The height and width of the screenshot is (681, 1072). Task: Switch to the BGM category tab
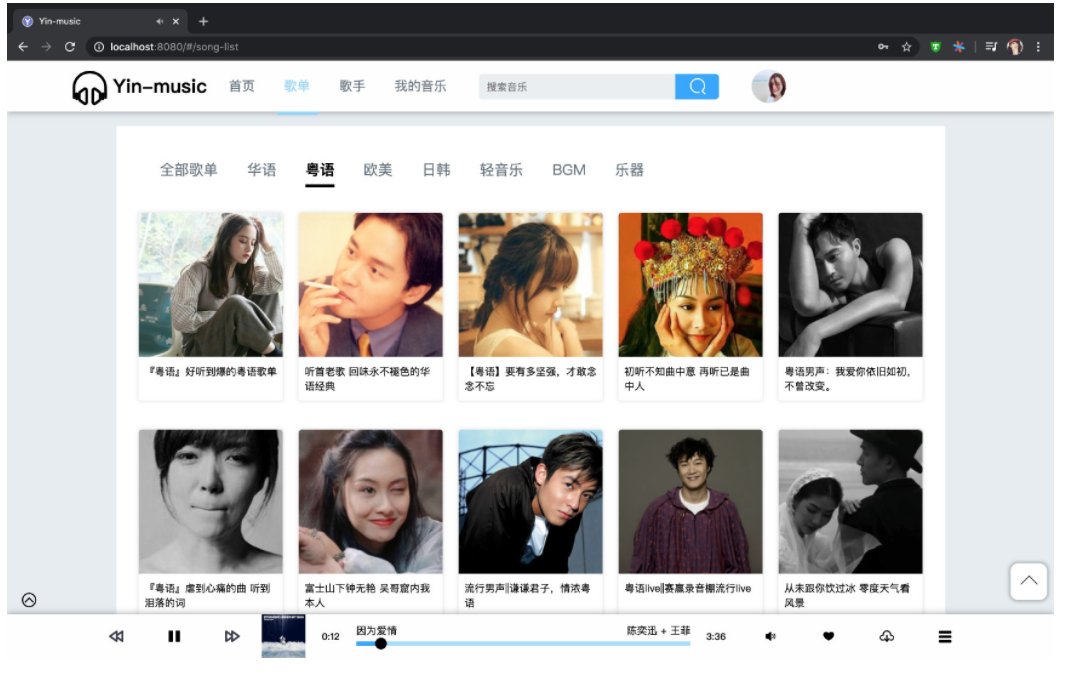tap(569, 170)
